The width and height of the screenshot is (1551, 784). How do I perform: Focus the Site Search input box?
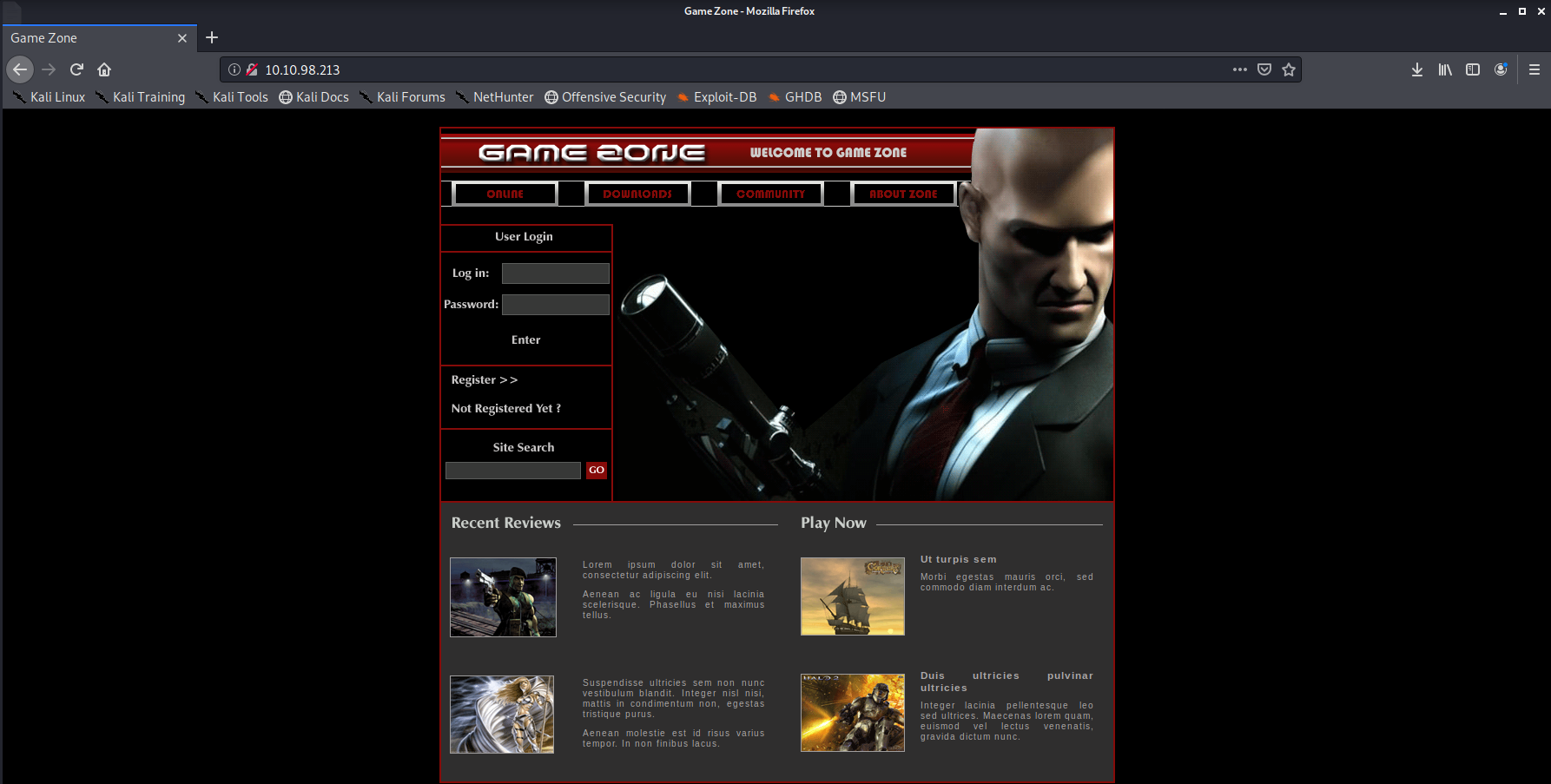click(x=513, y=471)
